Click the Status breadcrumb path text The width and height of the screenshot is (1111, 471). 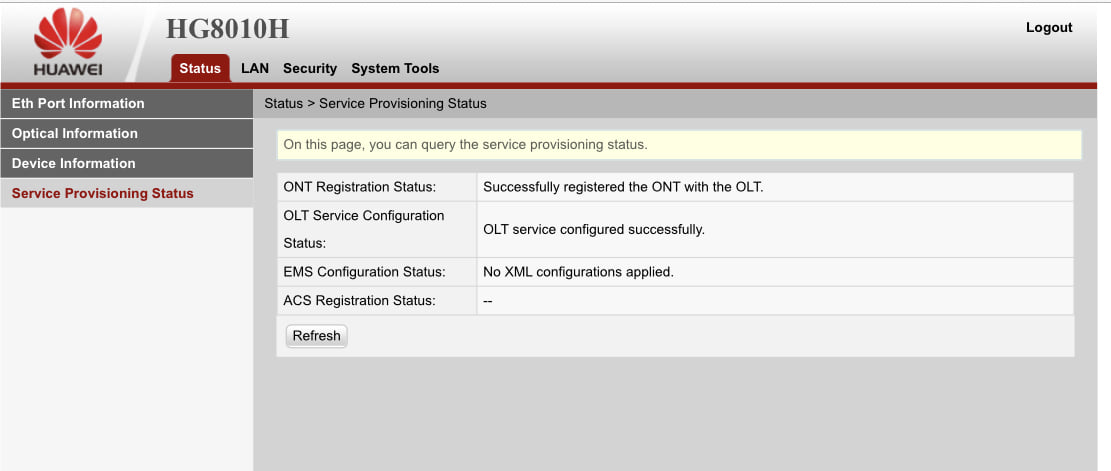click(375, 103)
